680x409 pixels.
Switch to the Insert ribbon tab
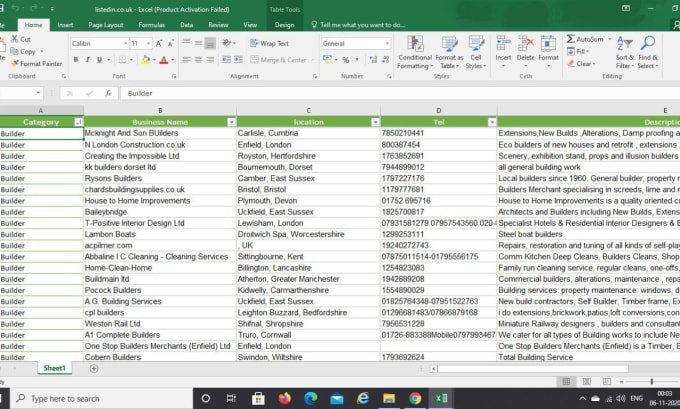tap(65, 25)
